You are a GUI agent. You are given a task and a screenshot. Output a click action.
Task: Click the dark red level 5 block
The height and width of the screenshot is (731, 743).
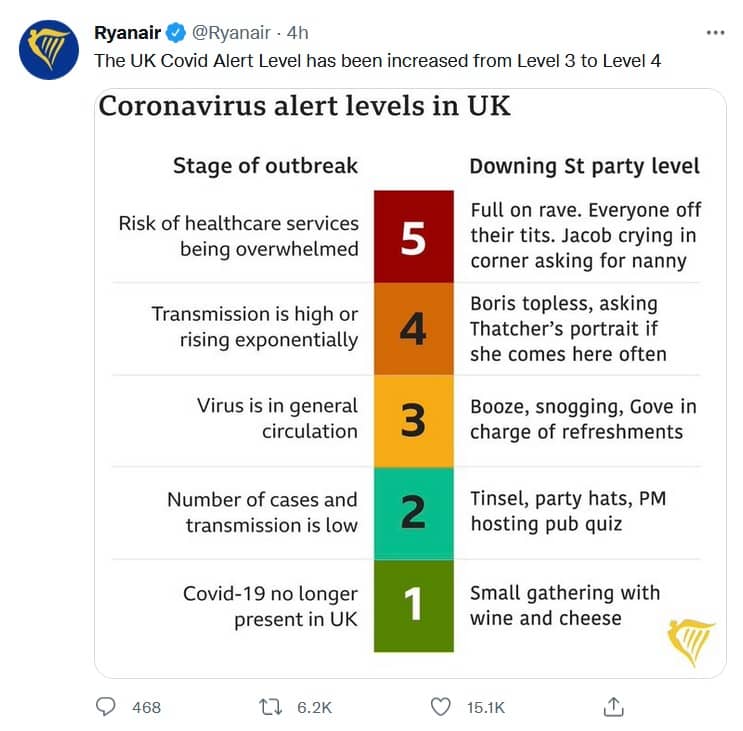(414, 237)
